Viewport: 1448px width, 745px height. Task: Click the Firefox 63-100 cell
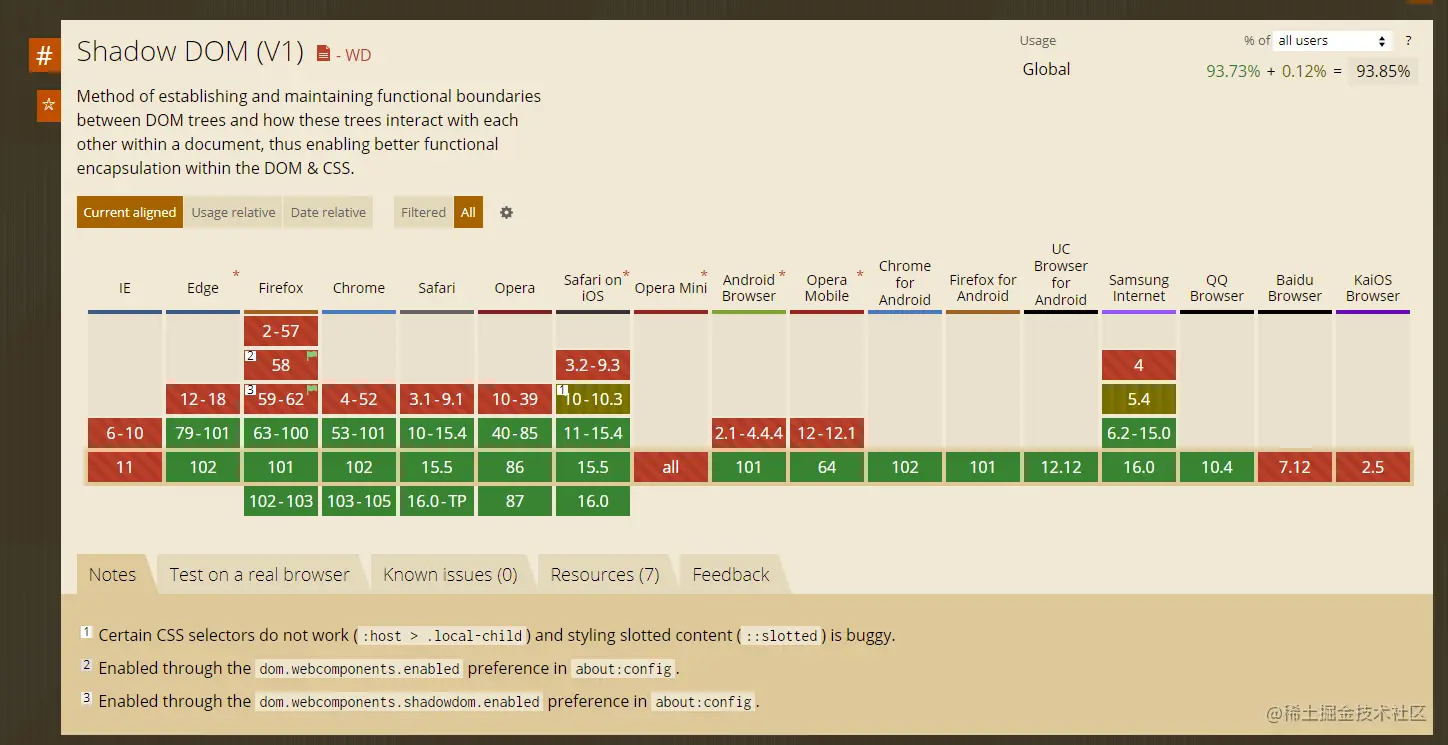coord(281,433)
